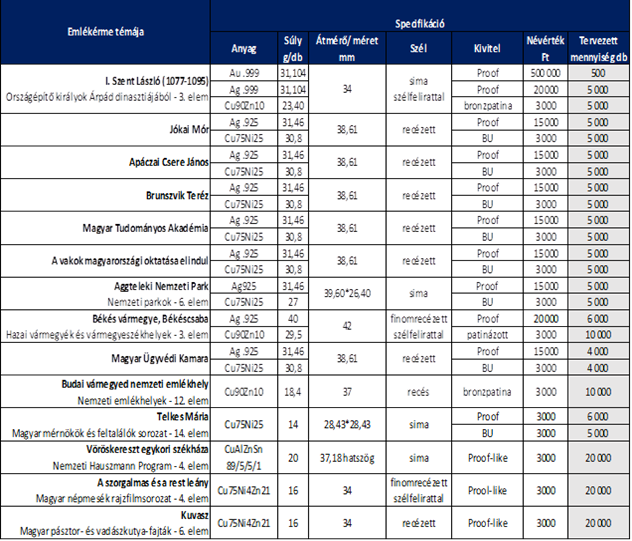The height and width of the screenshot is (541, 632).
Task: Click the 'Jókai Mór' theme cell
Action: coord(105,130)
